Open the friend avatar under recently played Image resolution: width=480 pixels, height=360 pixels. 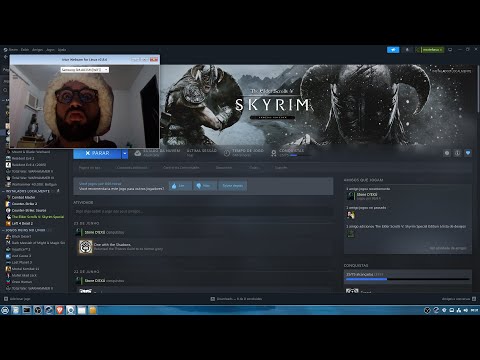351,196
